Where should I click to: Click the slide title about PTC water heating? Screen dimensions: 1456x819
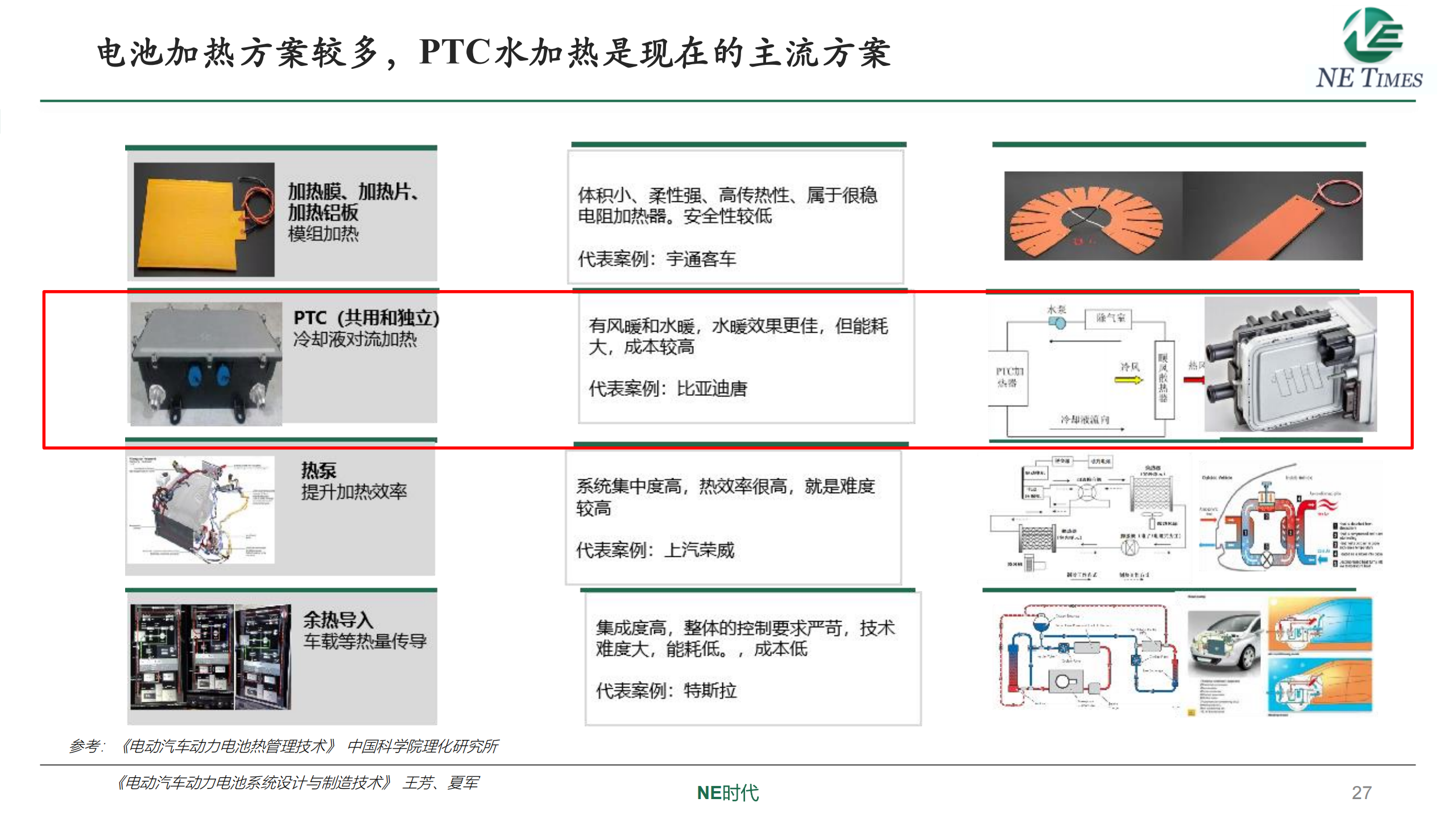(494, 53)
